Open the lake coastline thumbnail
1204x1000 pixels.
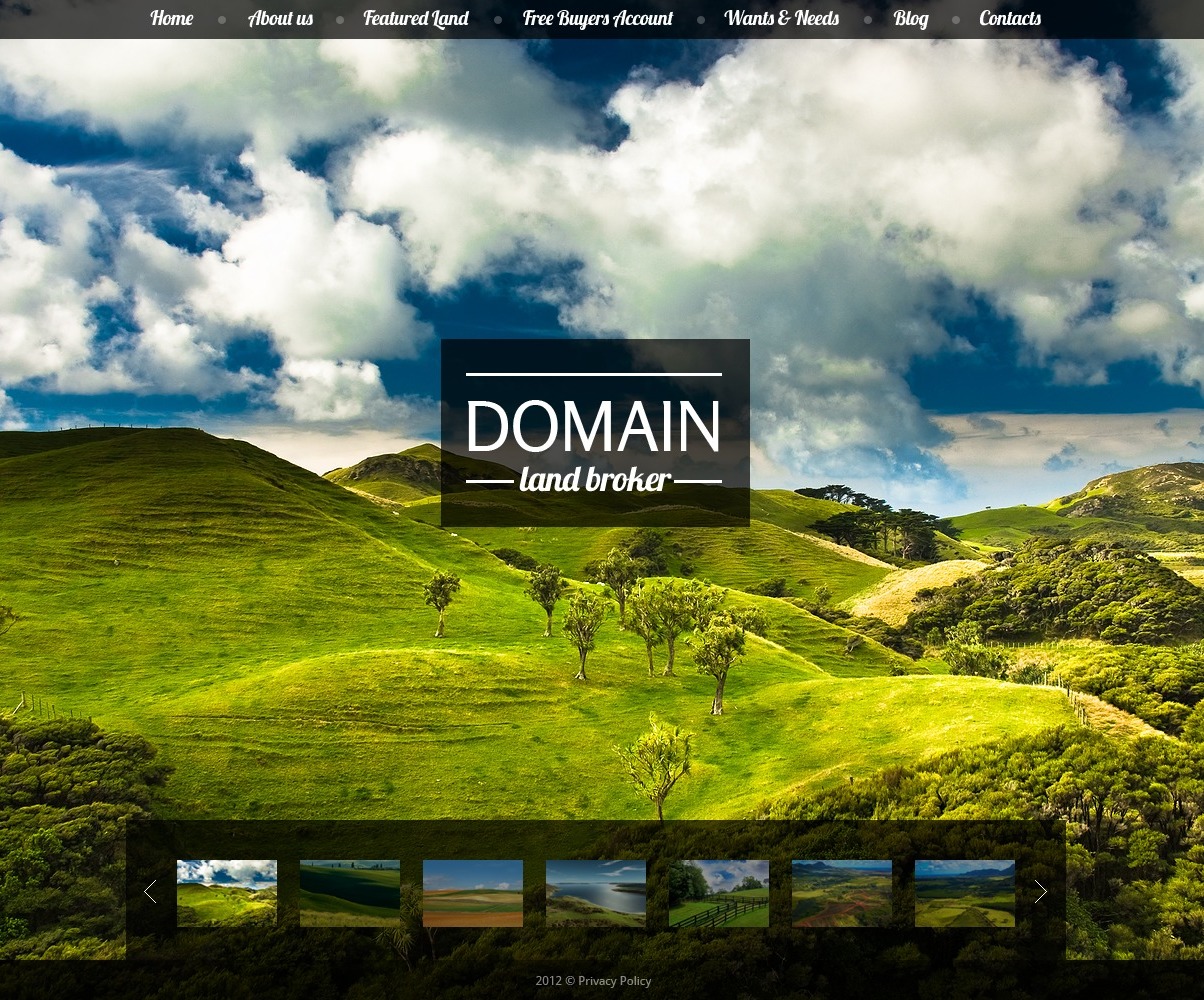pyautogui.click(x=595, y=891)
